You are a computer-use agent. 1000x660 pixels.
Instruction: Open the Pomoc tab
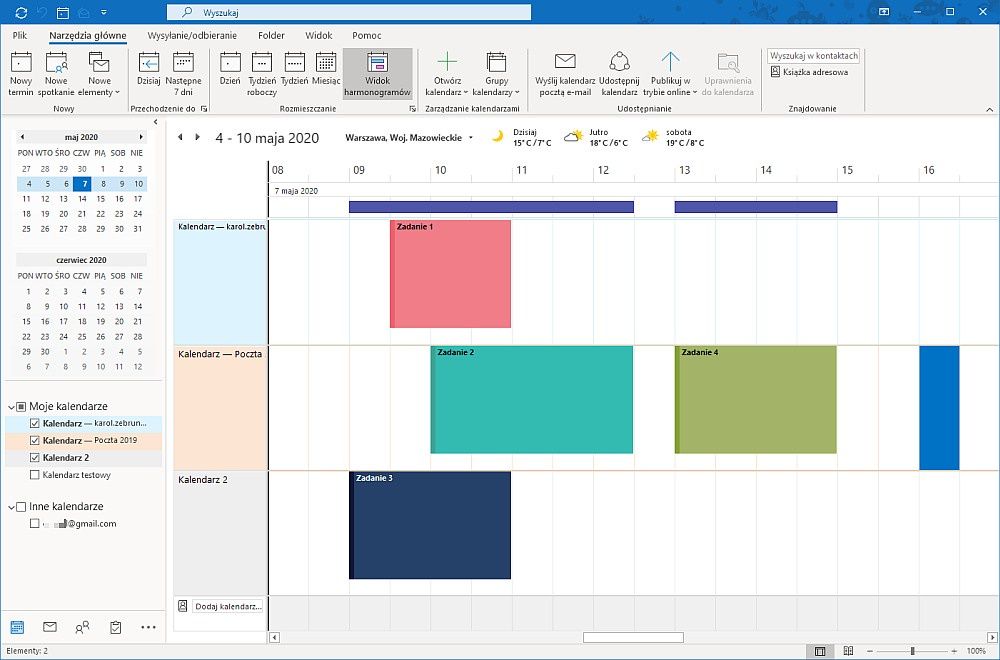tap(367, 35)
